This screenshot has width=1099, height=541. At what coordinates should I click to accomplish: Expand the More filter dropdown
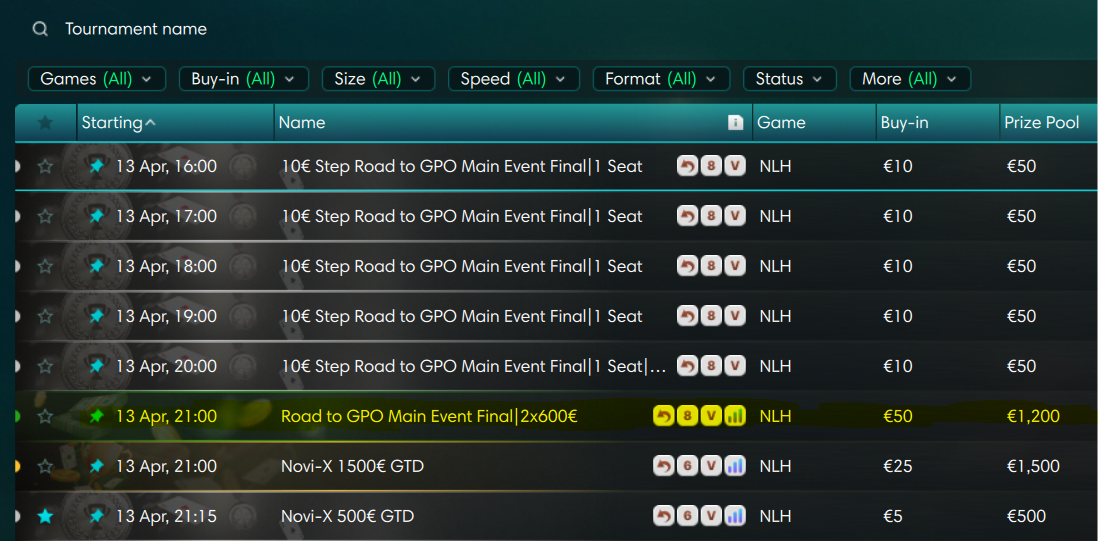click(x=909, y=79)
